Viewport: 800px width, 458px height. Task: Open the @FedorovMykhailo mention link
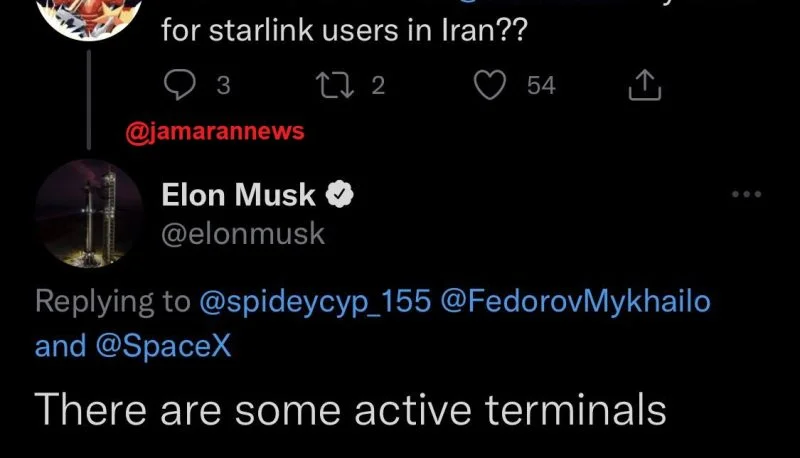(x=575, y=301)
